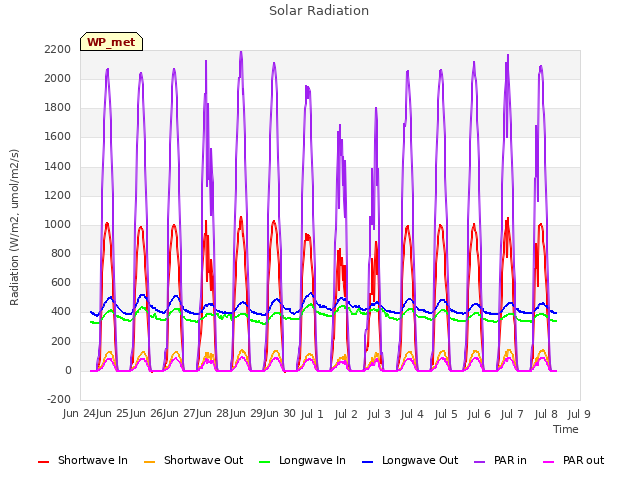640x480 pixels.
Task: Select the PAR in legend entry
Action: [x=500, y=460]
